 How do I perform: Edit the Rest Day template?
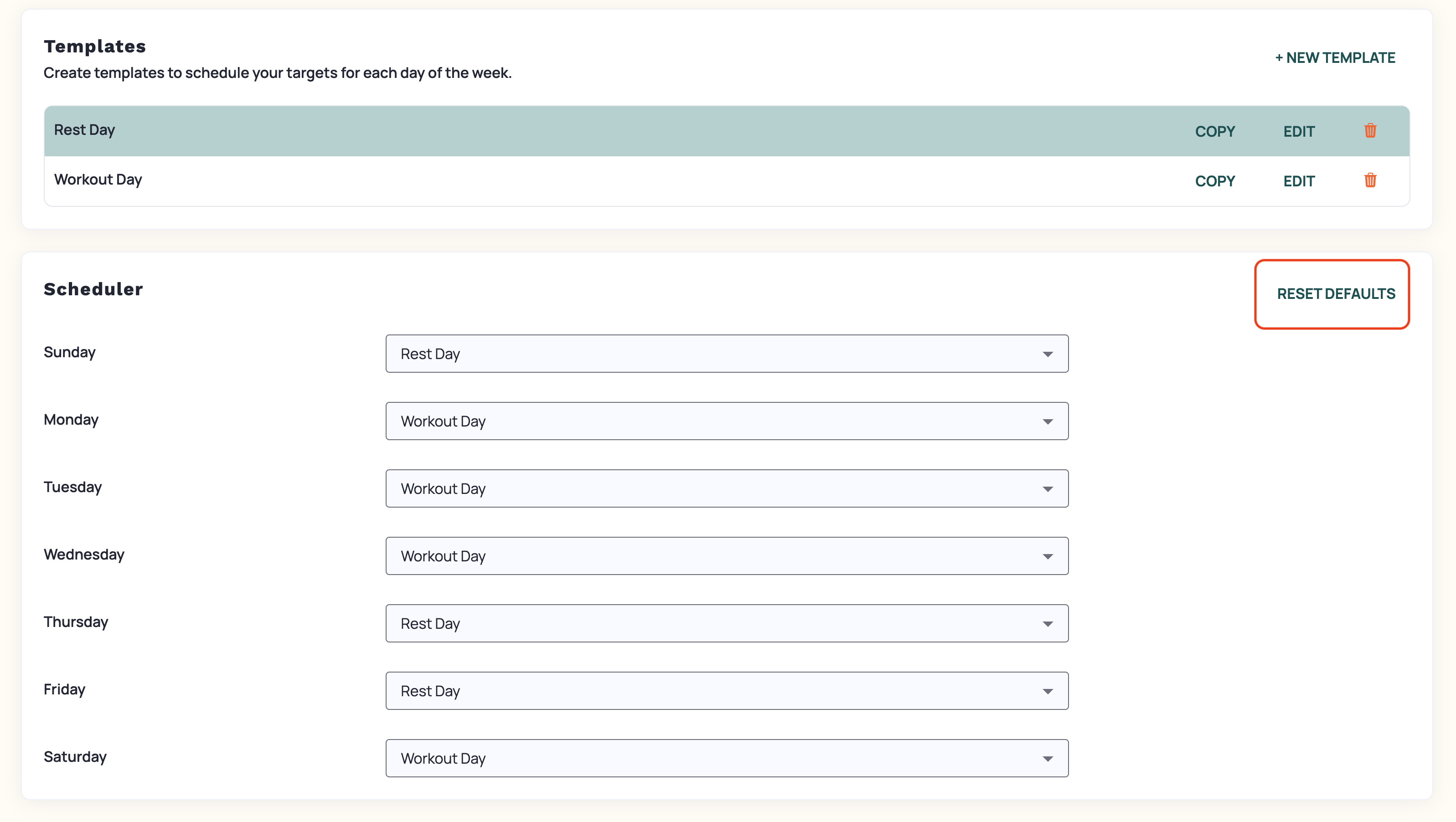point(1299,131)
